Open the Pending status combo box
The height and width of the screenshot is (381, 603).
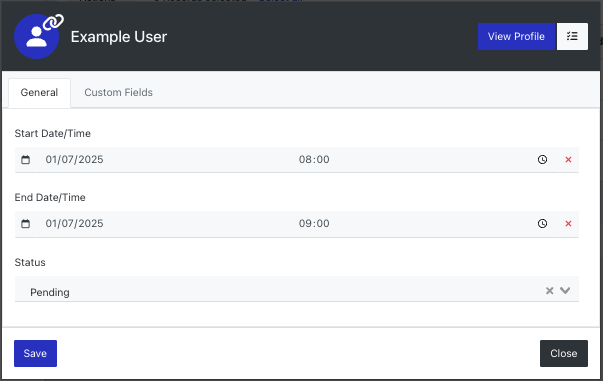click(x=297, y=289)
